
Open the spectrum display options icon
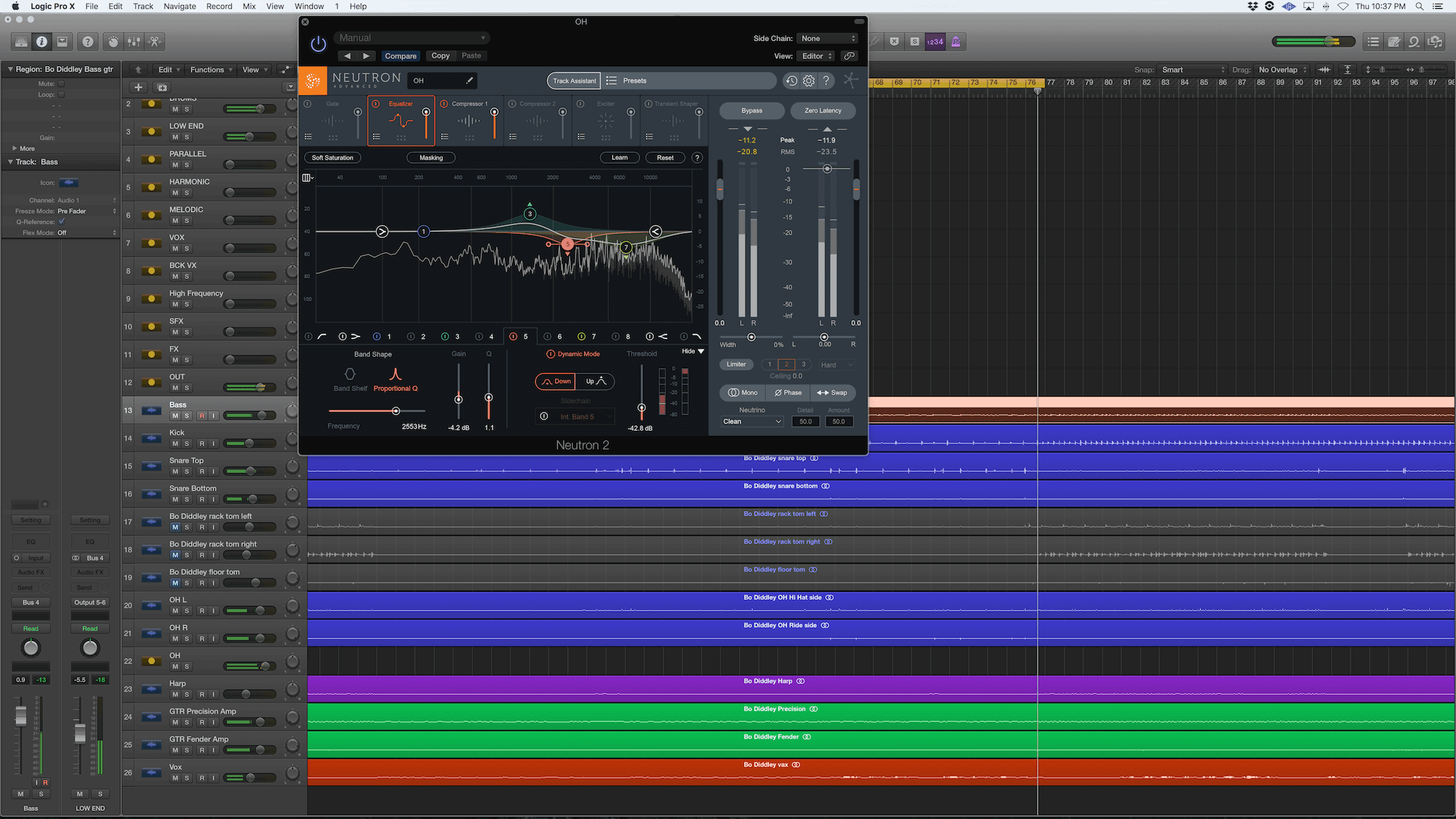pyautogui.click(x=307, y=178)
